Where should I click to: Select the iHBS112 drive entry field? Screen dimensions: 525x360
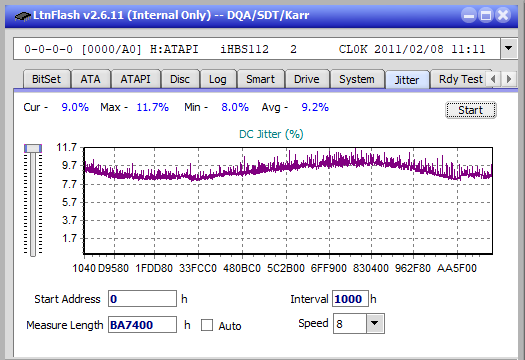tap(257, 49)
